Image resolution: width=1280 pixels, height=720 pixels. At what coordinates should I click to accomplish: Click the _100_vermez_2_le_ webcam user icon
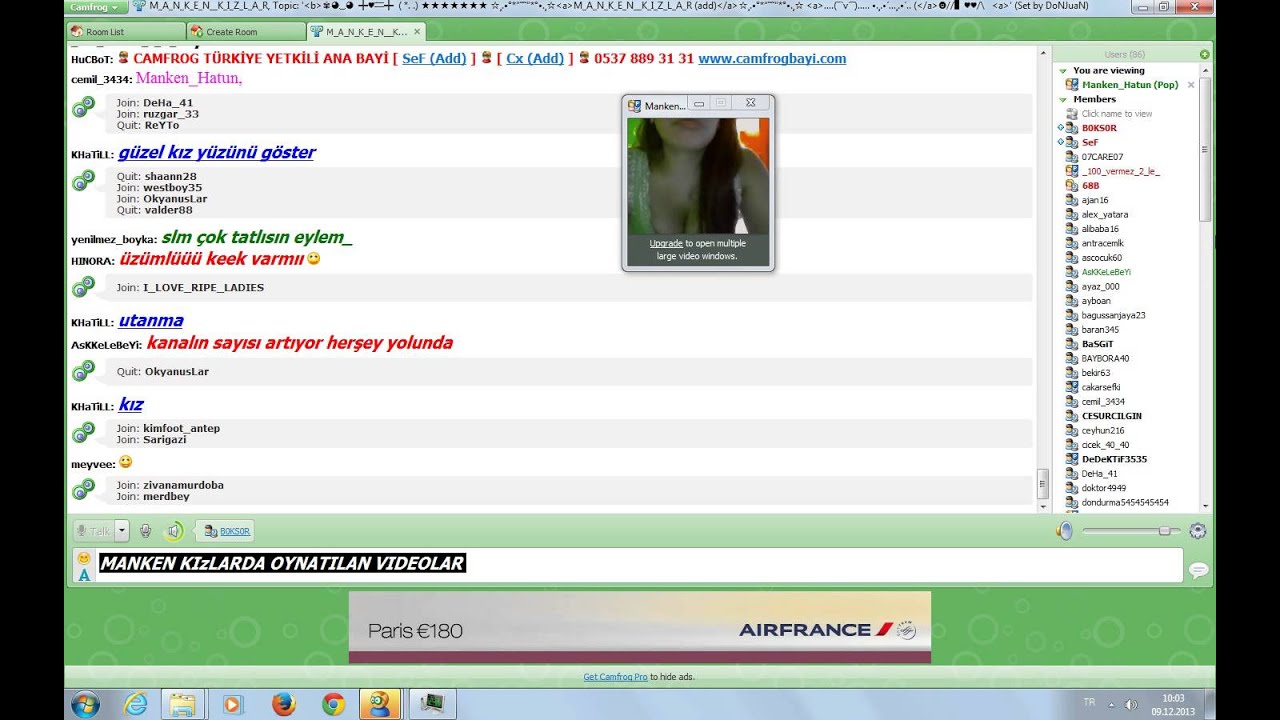coord(1071,171)
